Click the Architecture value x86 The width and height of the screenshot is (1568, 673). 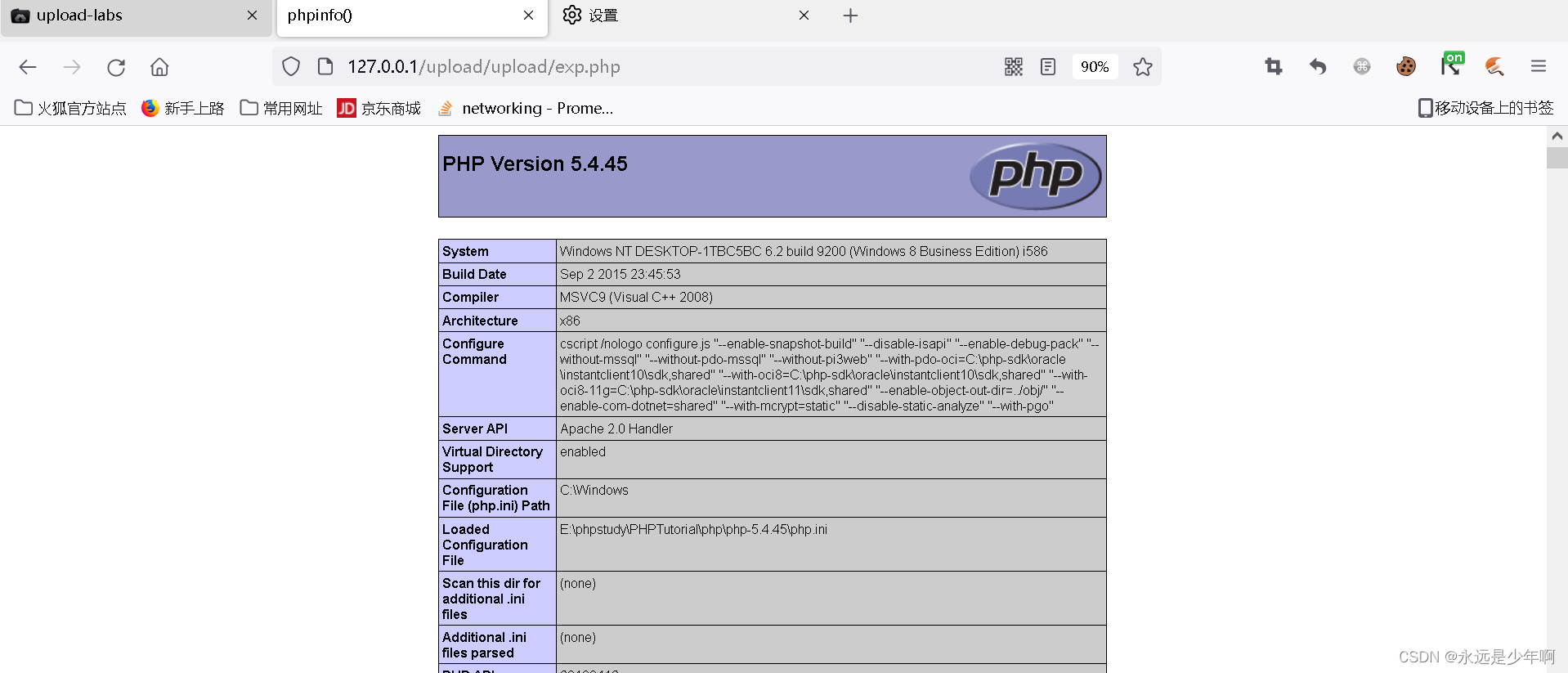click(x=570, y=321)
